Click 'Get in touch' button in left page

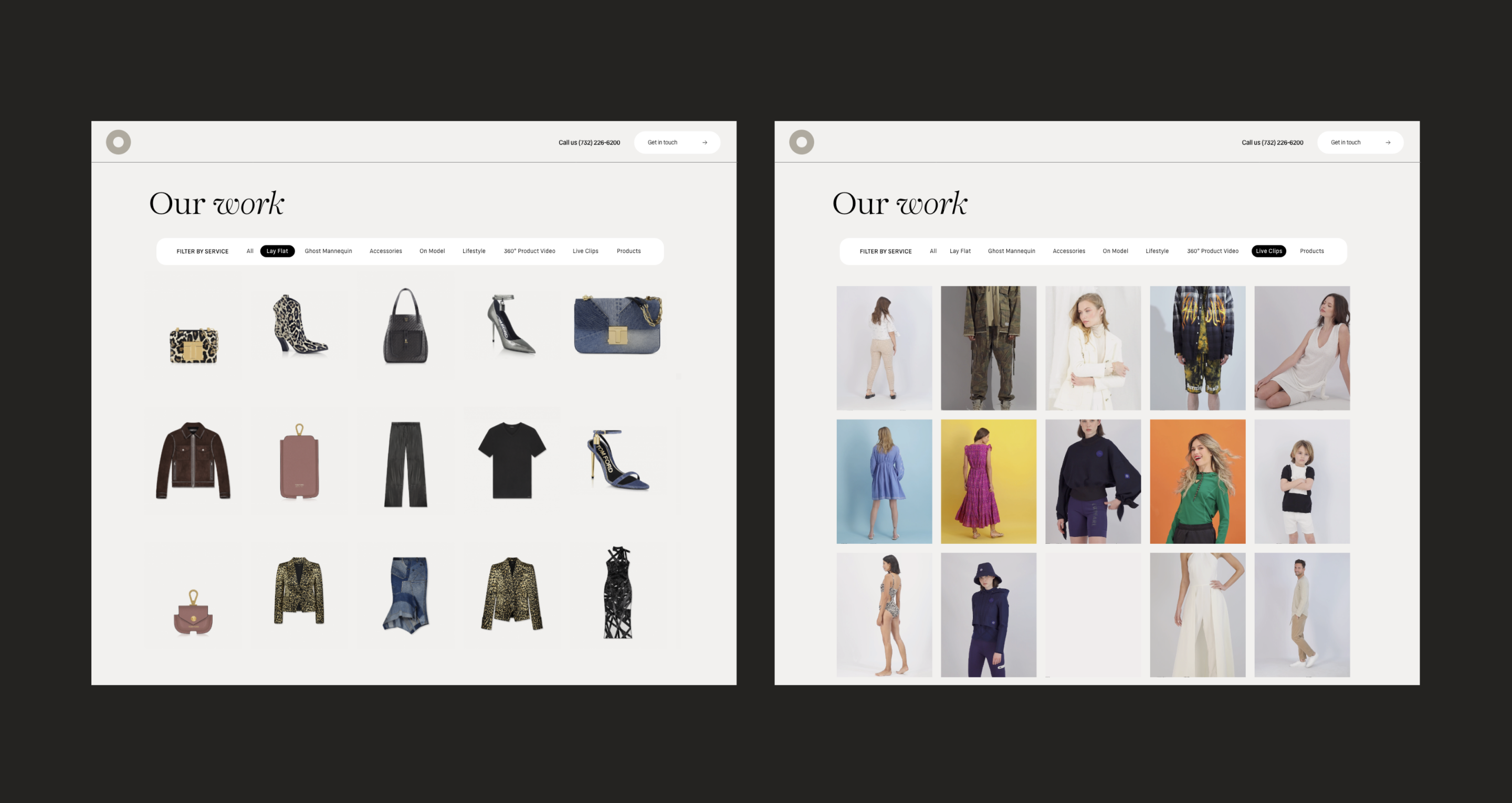pyautogui.click(x=677, y=143)
